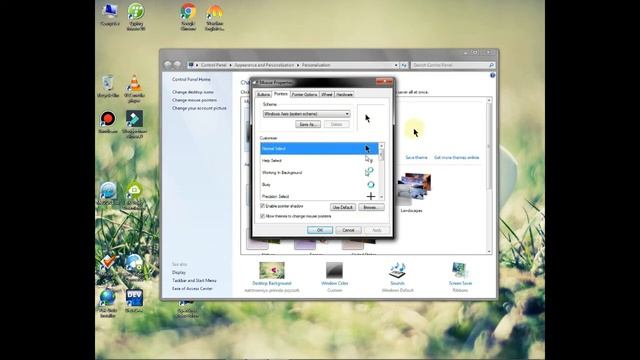Viewport: 640px width, 360px height.
Task: Click the Browse button
Action: 371,207
